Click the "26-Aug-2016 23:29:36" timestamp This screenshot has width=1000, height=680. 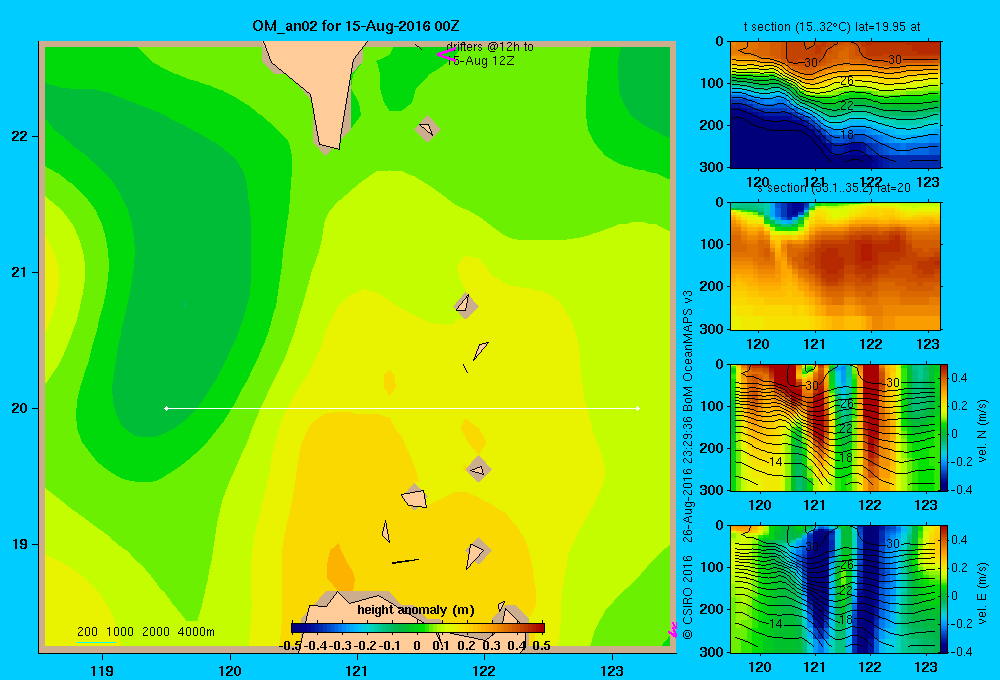tap(688, 478)
